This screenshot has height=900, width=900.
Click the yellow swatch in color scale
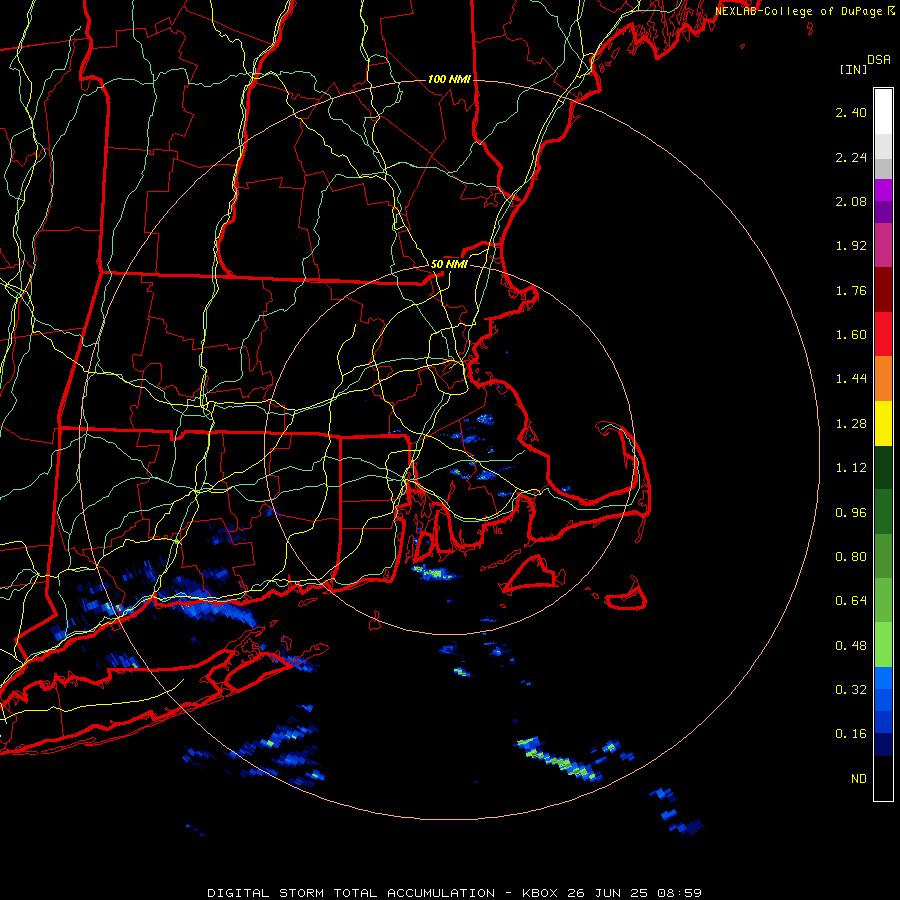883,424
